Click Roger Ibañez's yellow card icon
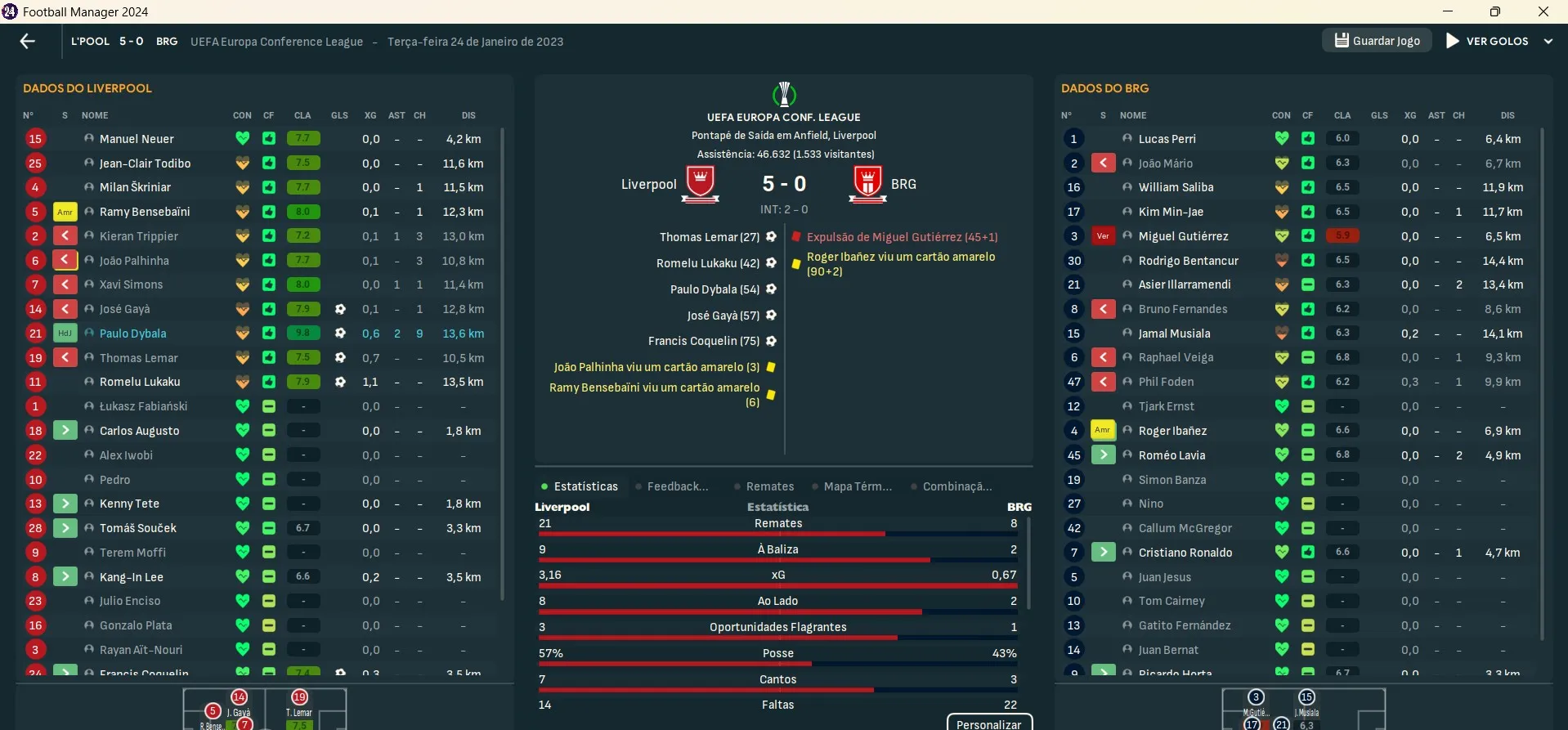The height and width of the screenshot is (730, 1568). (x=1103, y=430)
